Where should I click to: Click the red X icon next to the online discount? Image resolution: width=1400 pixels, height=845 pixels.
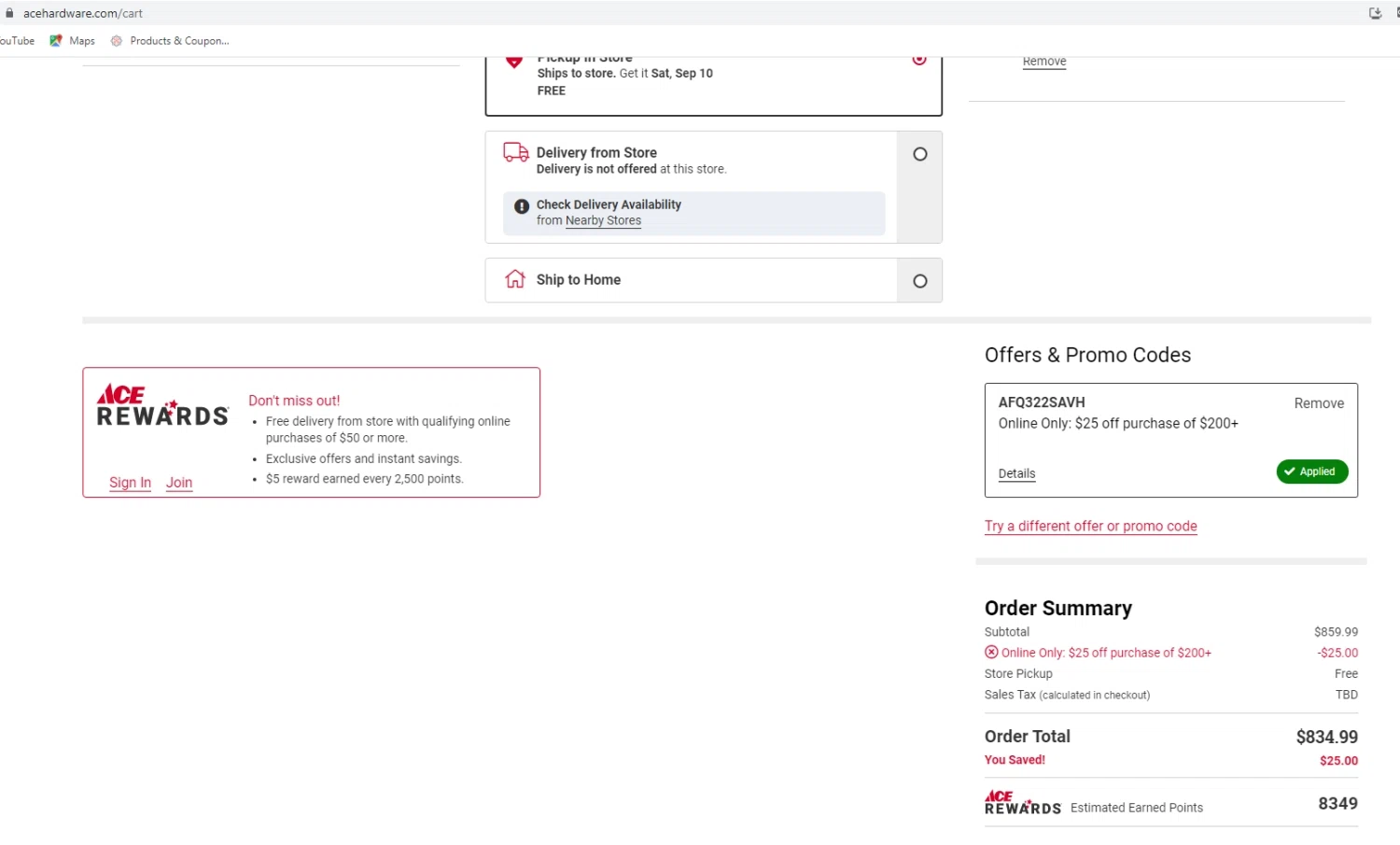991,653
